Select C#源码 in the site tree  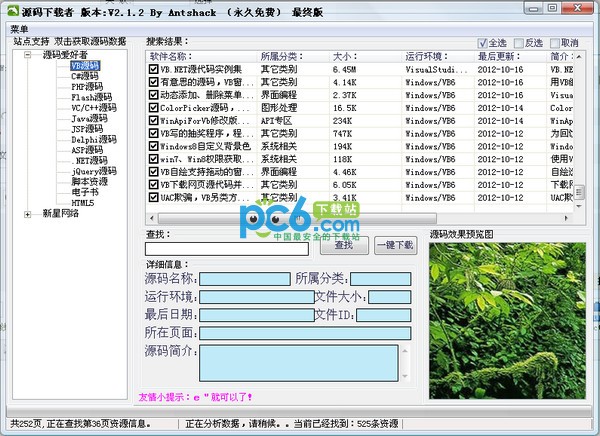coord(85,76)
